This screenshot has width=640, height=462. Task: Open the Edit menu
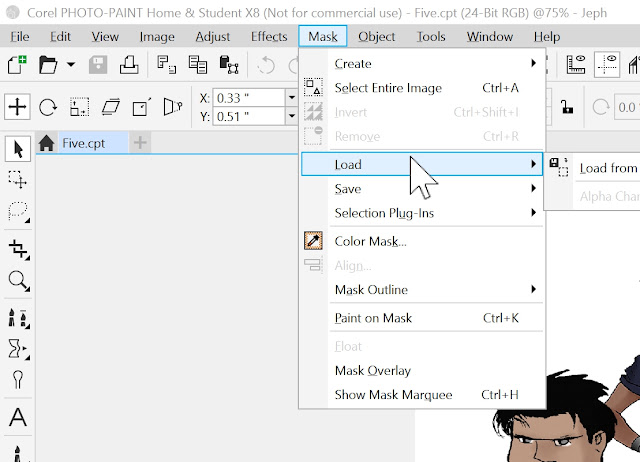(60, 37)
